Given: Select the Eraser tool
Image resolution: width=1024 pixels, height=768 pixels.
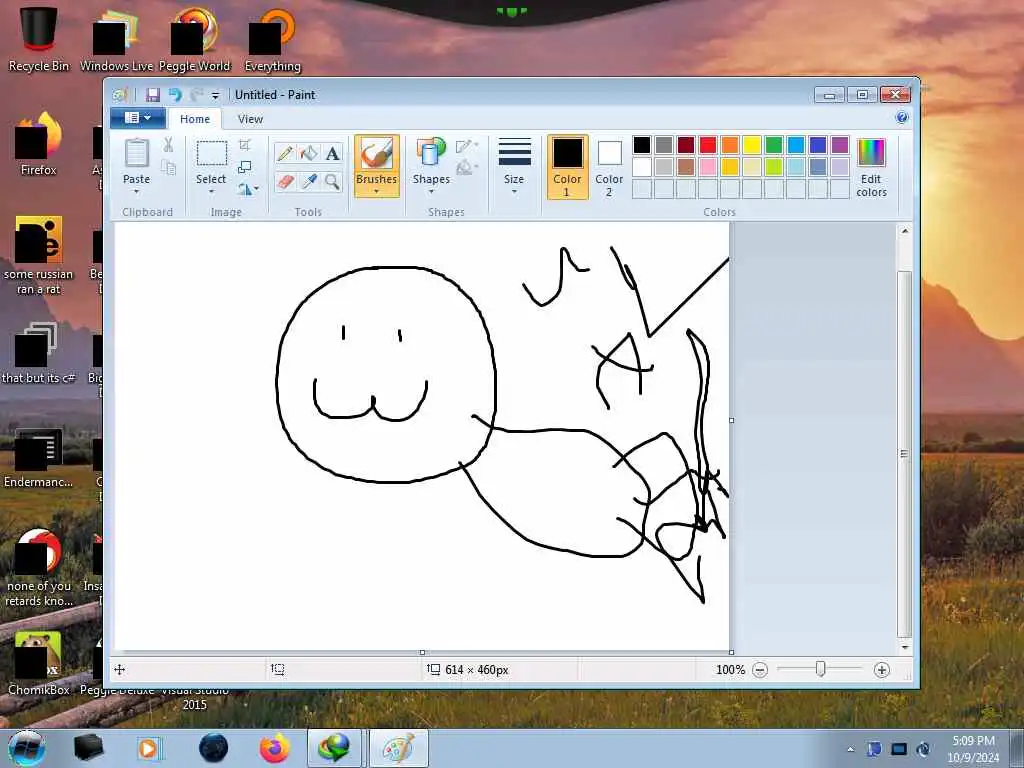Looking at the screenshot, I should (x=285, y=181).
